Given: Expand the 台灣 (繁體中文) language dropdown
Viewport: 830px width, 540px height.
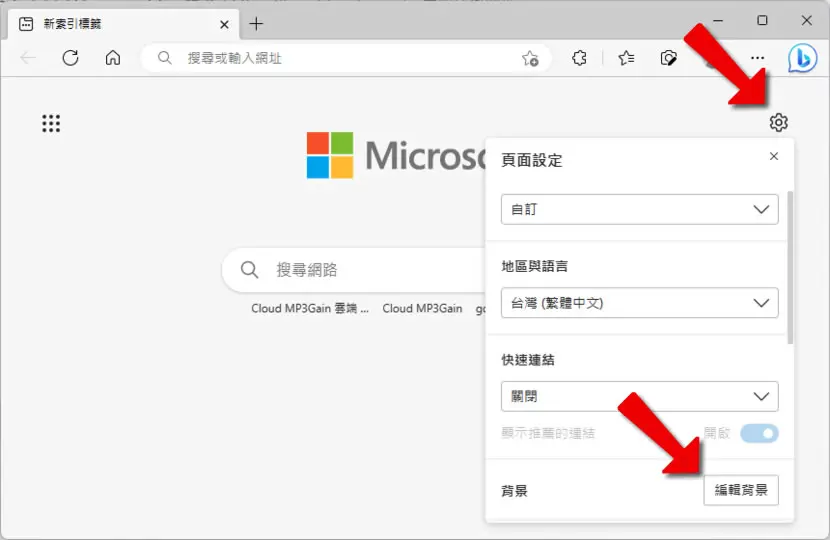Looking at the screenshot, I should tap(639, 303).
